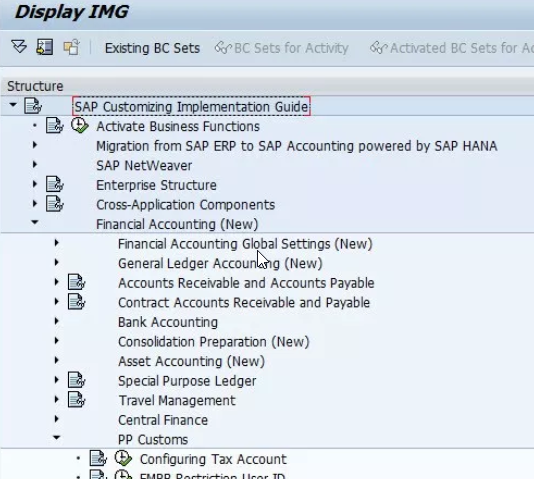The width and height of the screenshot is (534, 479).
Task: Expand the Bank Accounting node
Action: 57,321
